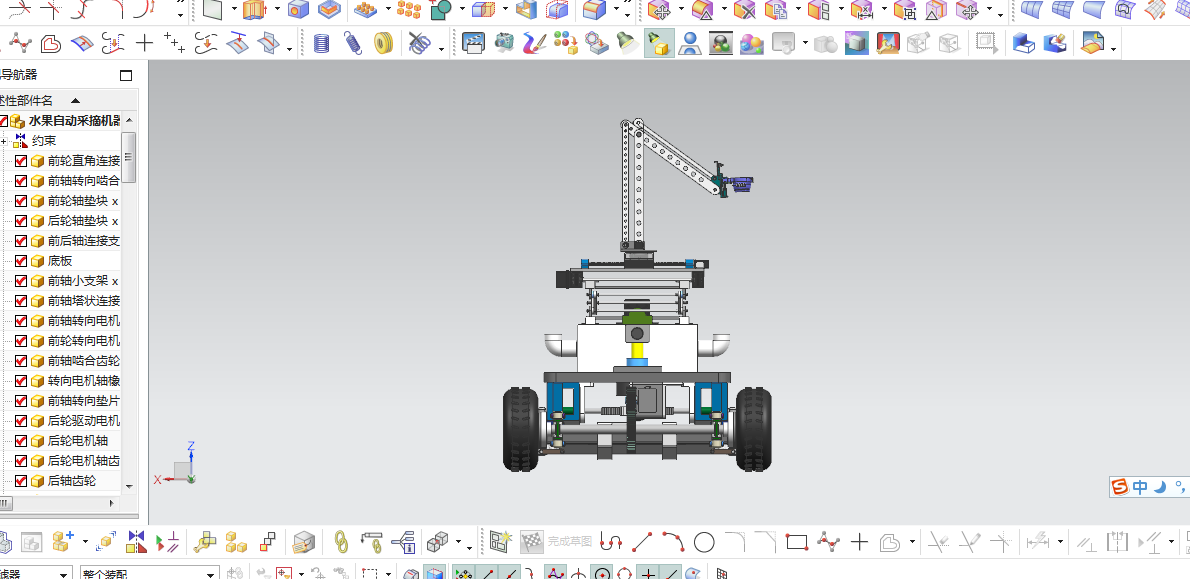Screen dimensions: 1190x579
Task: Click the blue stepped block icon
Action: coord(1024,42)
